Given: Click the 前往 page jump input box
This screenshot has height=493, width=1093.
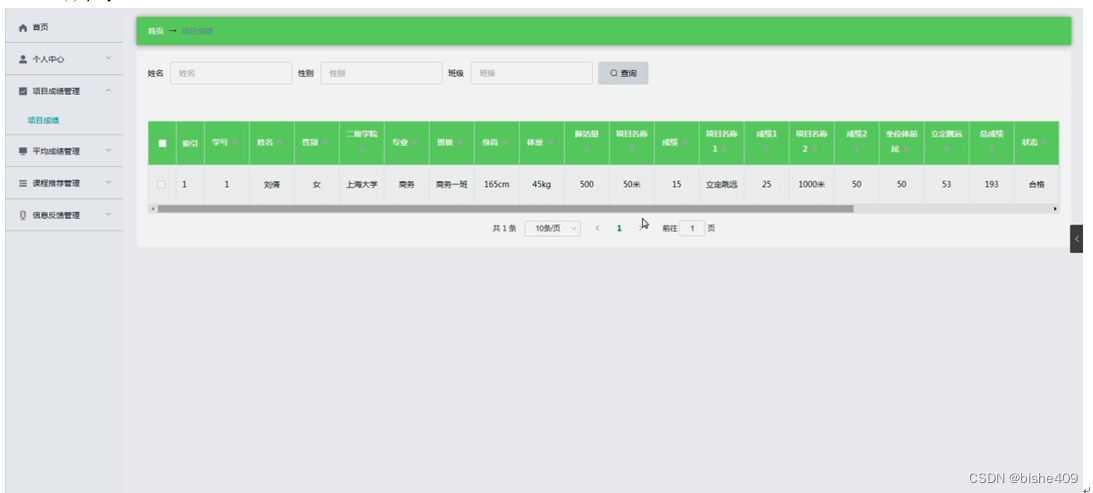Looking at the screenshot, I should [692, 228].
